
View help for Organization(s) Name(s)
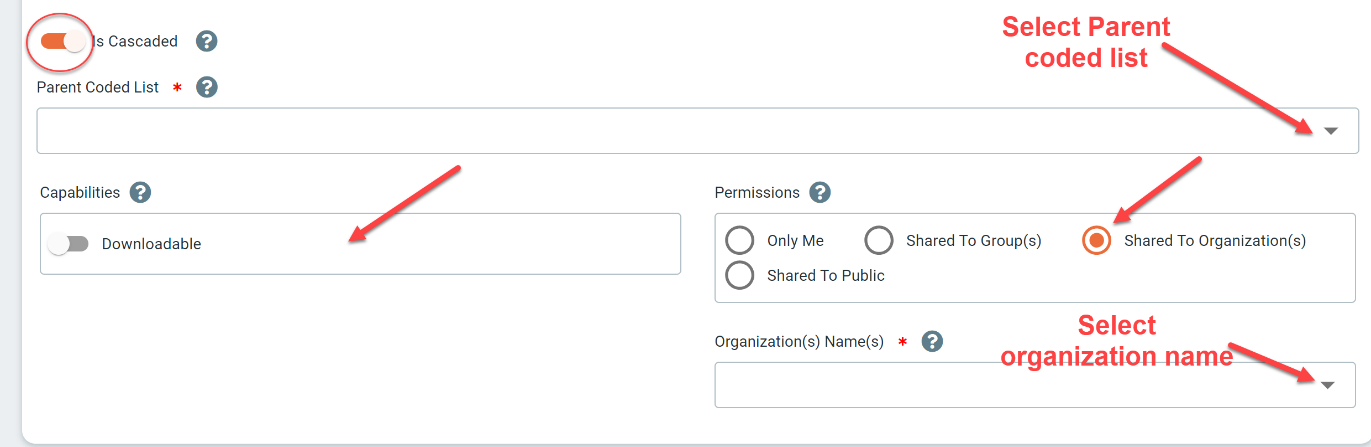coord(932,342)
